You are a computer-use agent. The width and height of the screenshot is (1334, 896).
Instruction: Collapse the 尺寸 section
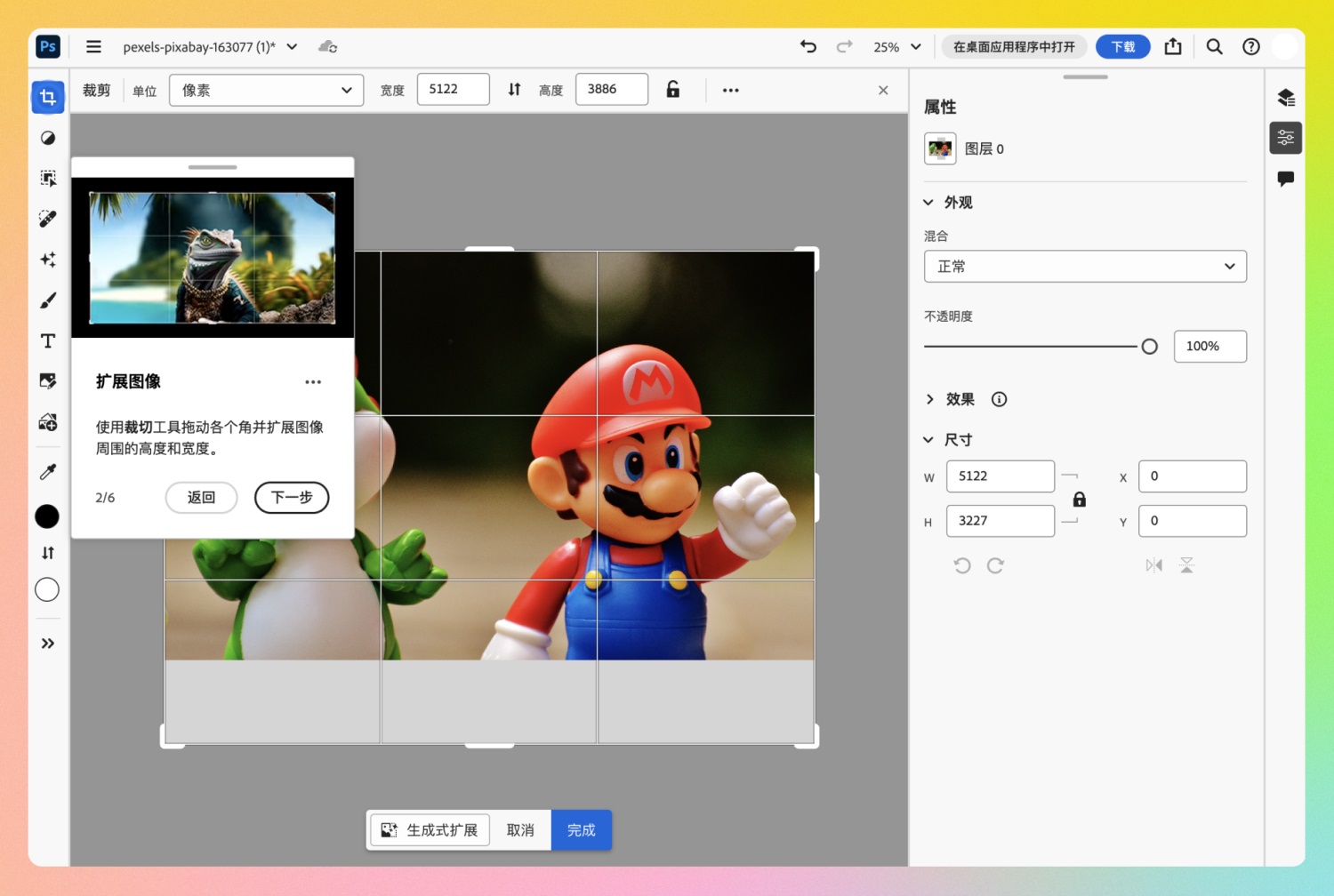tap(928, 440)
